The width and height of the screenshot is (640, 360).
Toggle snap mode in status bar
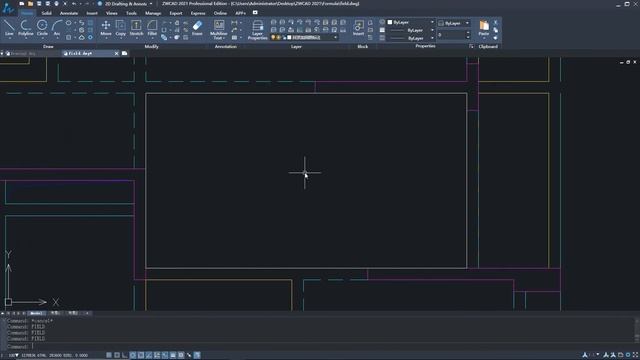tap(109, 355)
